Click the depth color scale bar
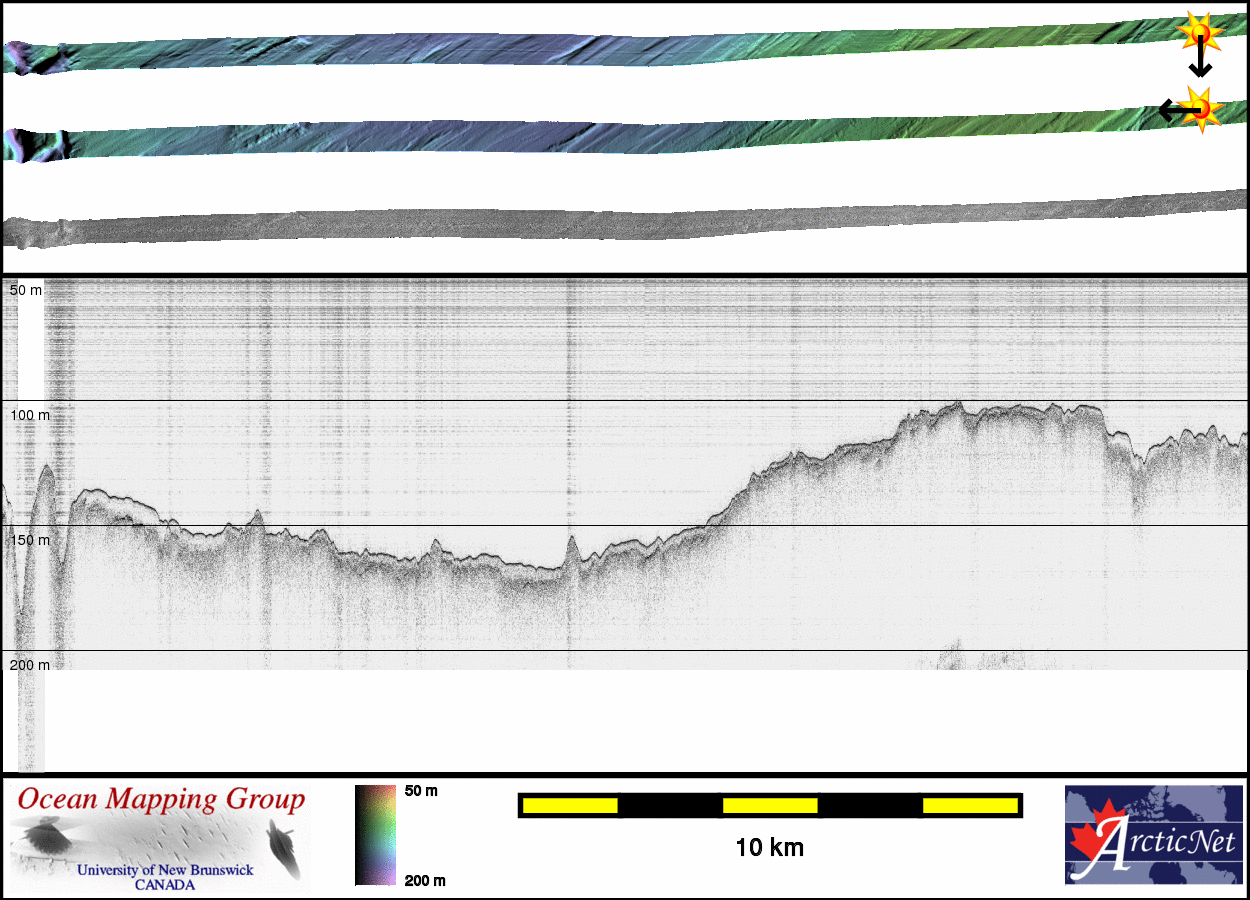This screenshot has width=1250, height=900. click(376, 835)
